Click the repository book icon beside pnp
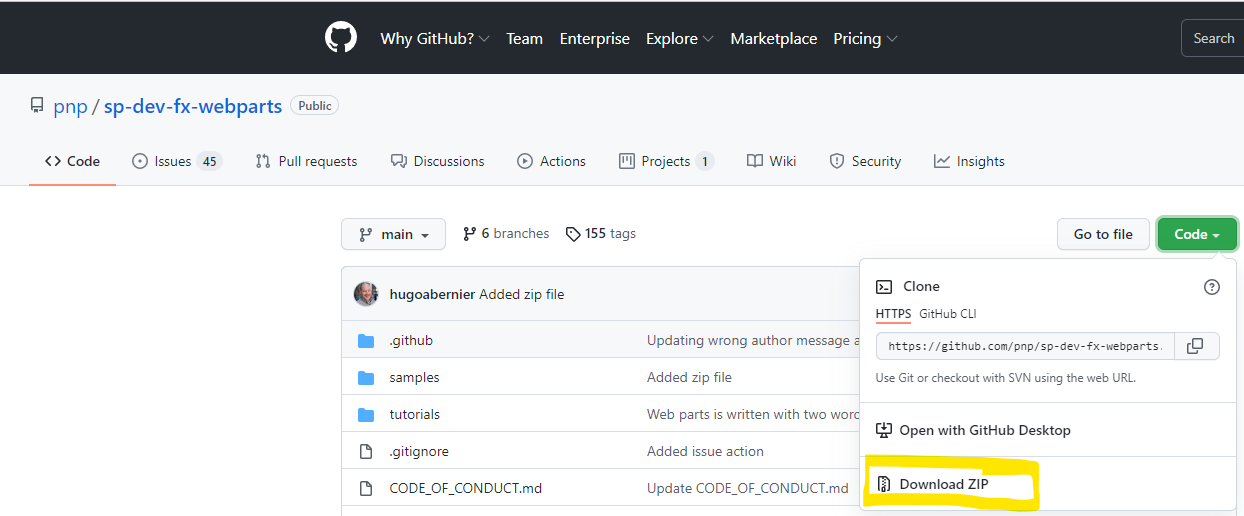 coord(37,106)
